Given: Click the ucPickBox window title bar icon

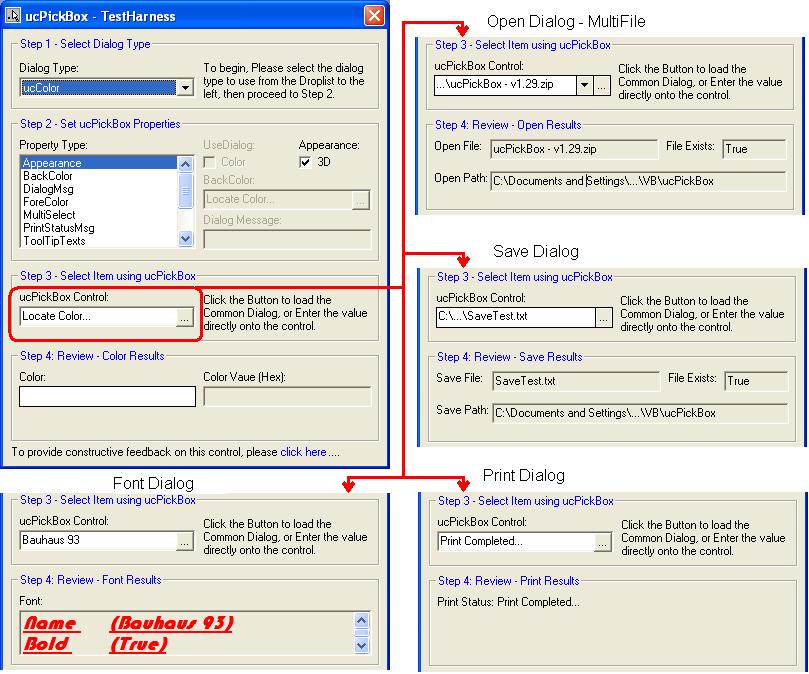Looking at the screenshot, I should [14, 15].
